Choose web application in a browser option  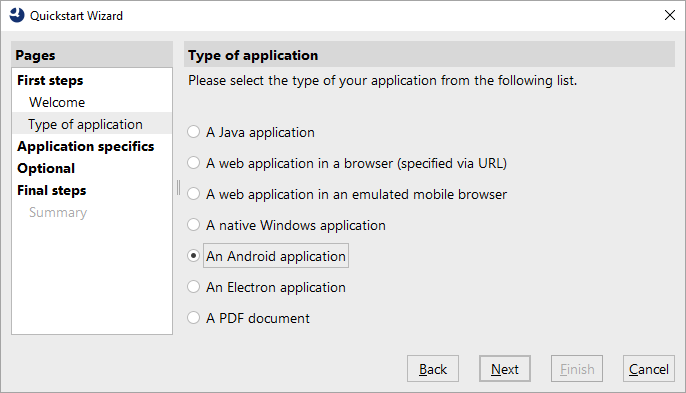(x=193, y=163)
